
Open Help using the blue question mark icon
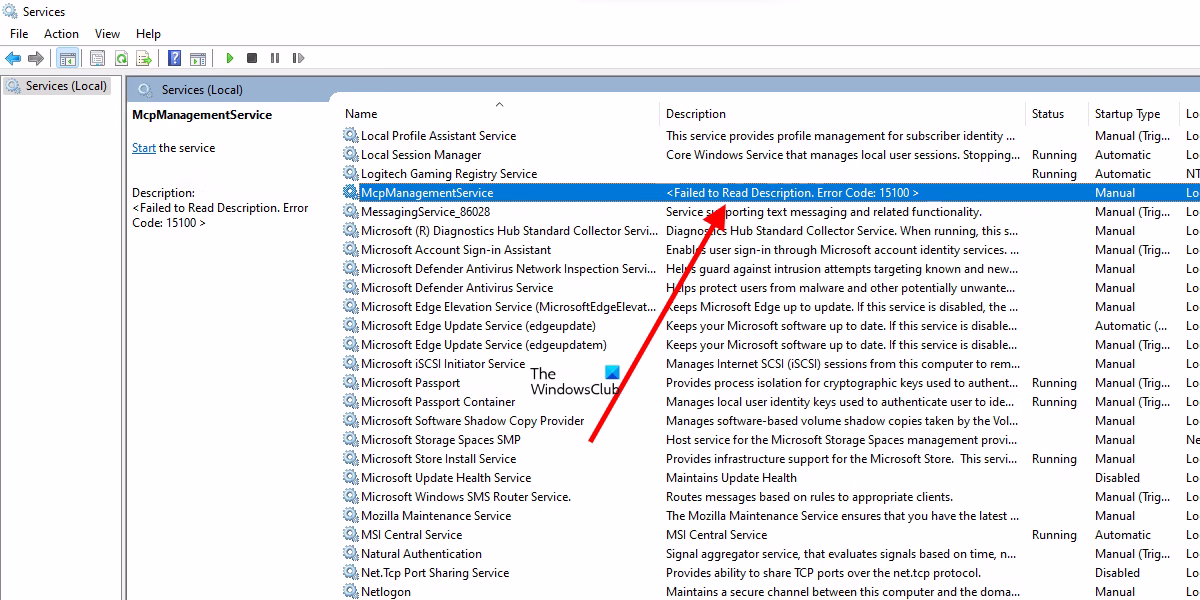[173, 57]
